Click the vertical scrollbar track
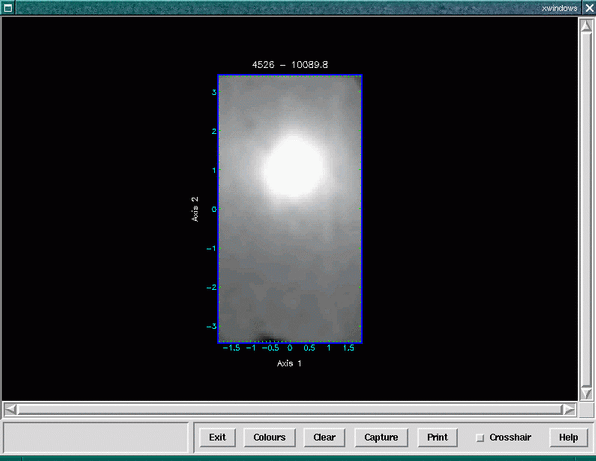 click(x=586, y=209)
